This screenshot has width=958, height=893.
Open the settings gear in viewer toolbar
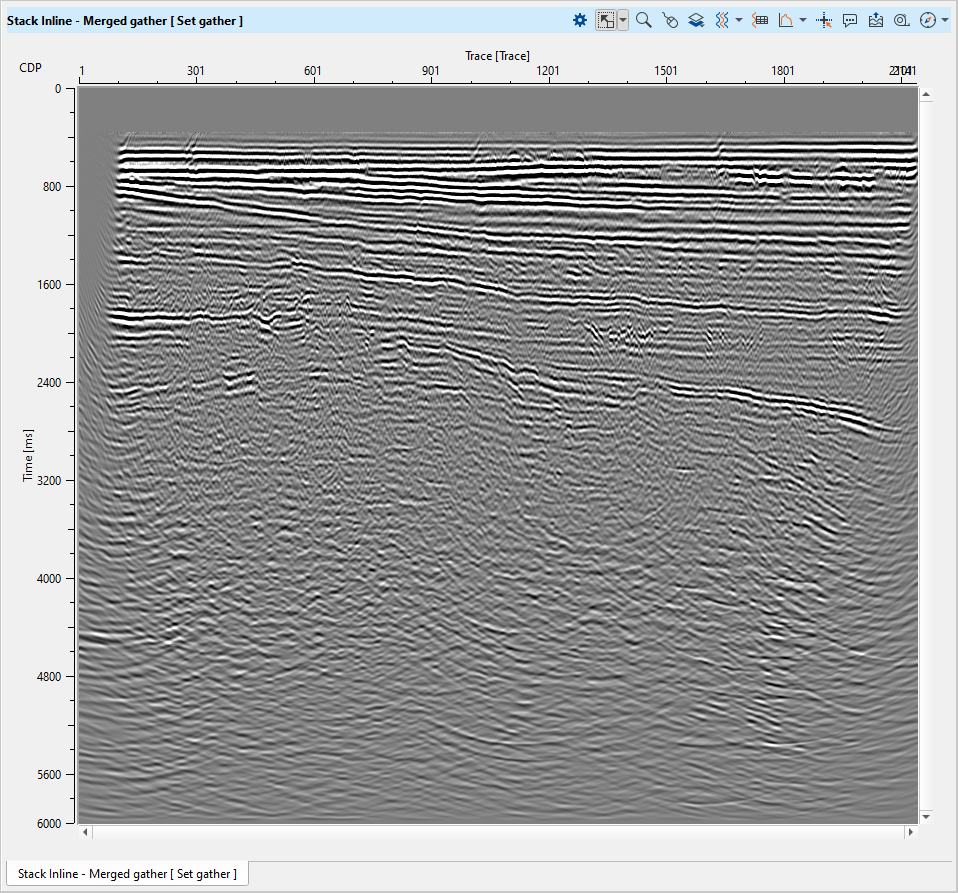(x=580, y=20)
